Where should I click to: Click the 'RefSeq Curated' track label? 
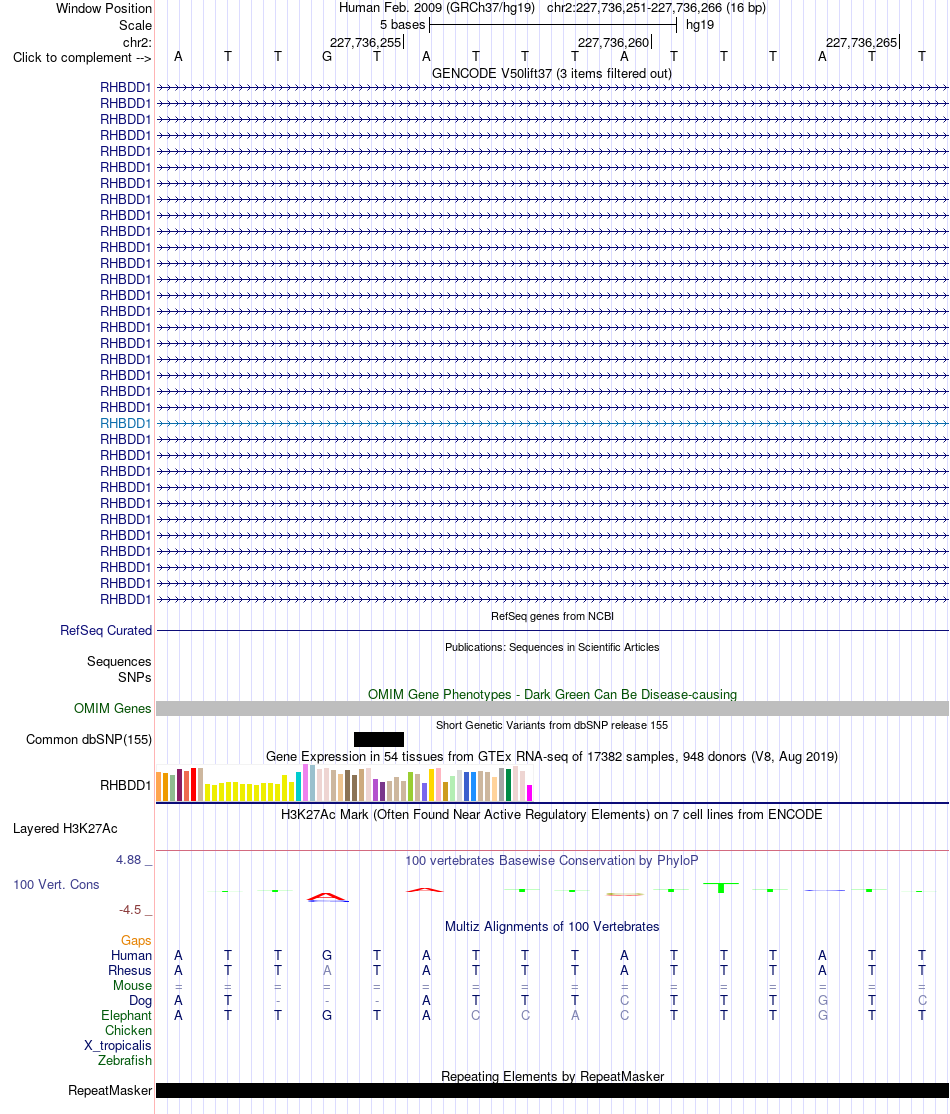pyautogui.click(x=106, y=630)
